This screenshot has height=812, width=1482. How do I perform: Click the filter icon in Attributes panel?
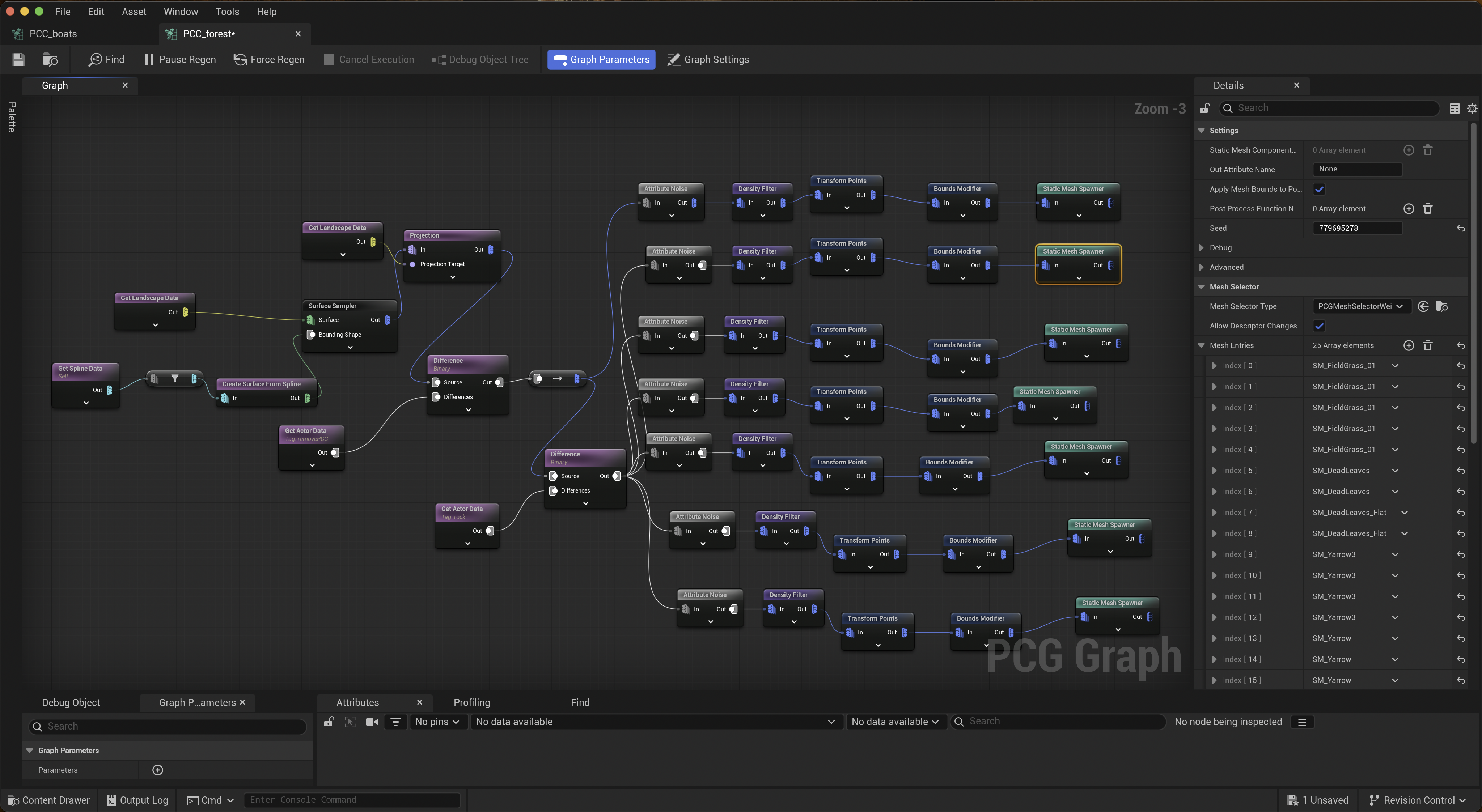point(395,722)
